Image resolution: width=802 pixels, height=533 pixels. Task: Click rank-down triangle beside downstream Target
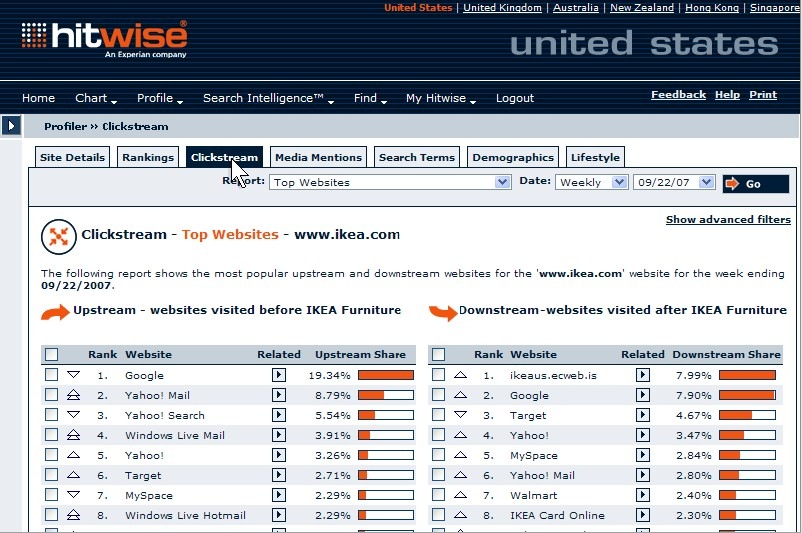pos(460,414)
